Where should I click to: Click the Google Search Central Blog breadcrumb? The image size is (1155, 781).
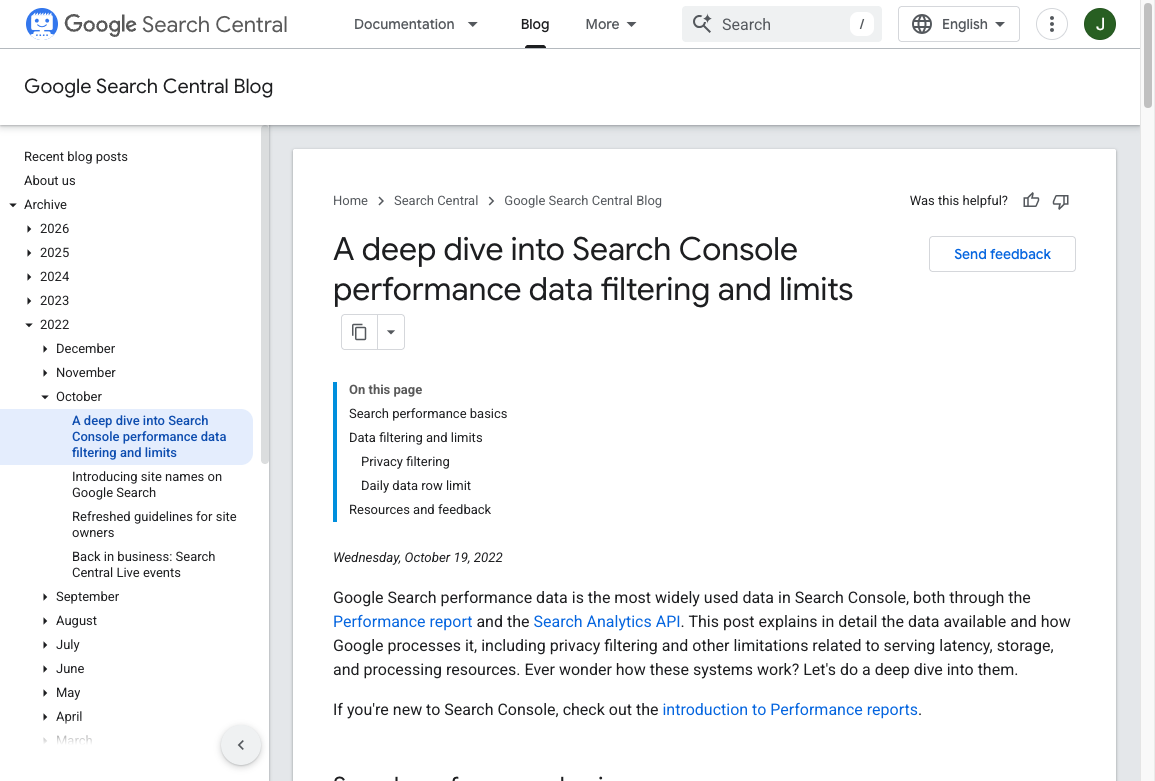click(583, 200)
